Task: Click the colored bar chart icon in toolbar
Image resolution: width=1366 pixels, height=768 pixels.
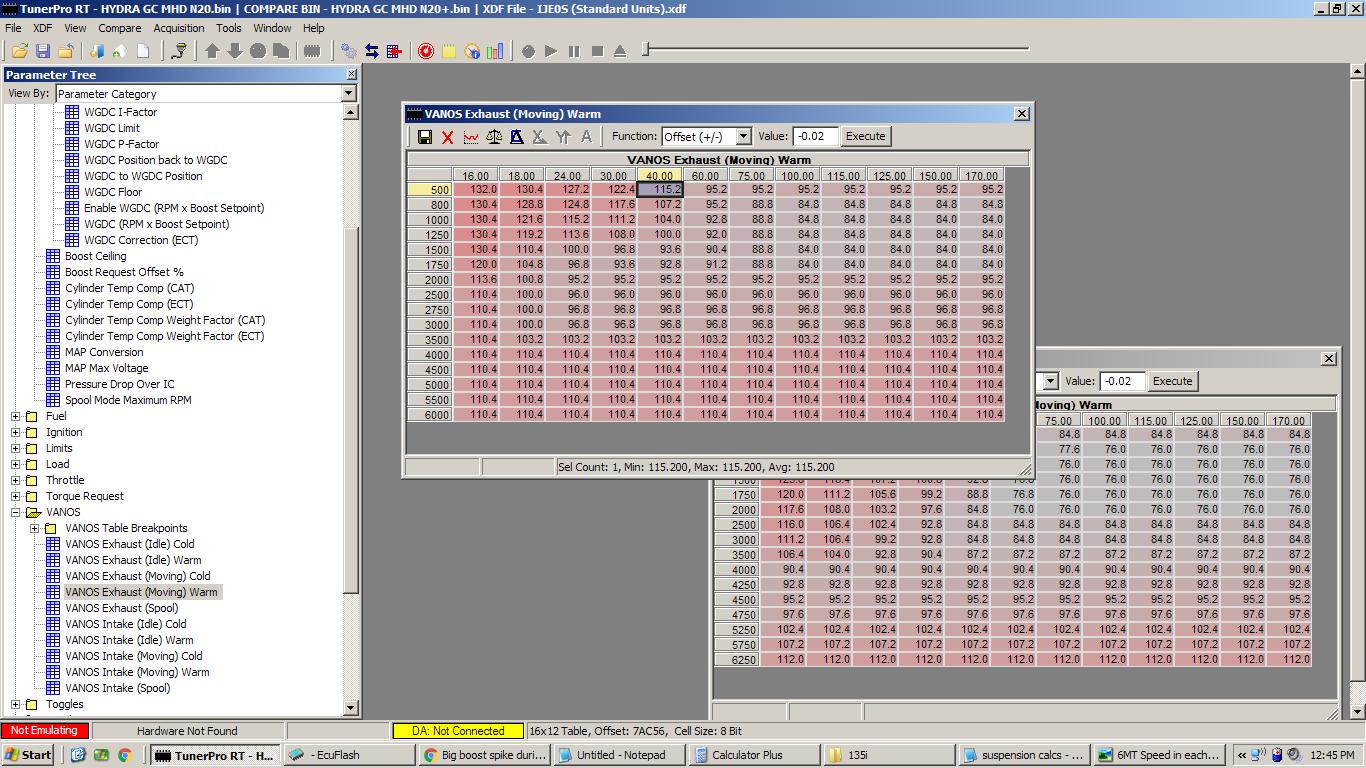Action: coord(495,51)
